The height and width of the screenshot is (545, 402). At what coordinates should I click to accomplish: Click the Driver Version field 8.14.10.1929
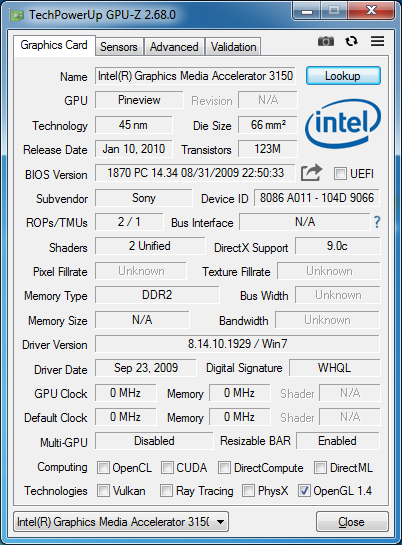(238, 344)
